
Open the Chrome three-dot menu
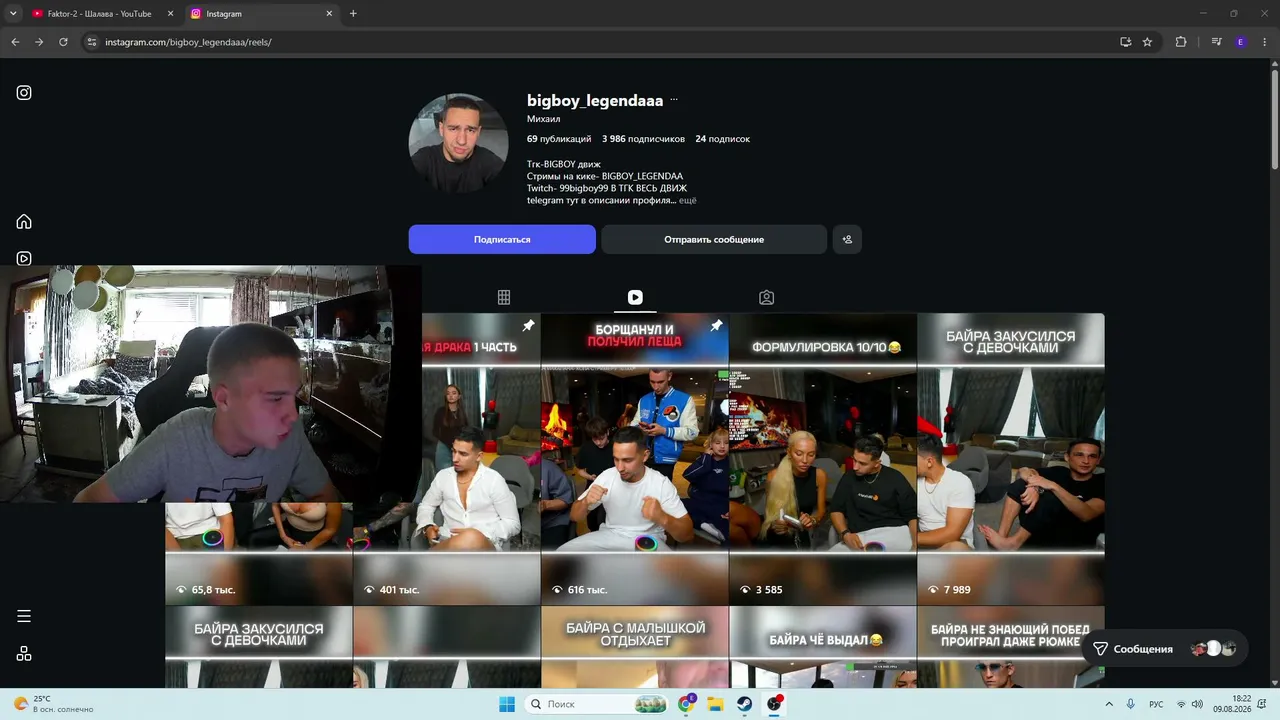click(x=1265, y=42)
